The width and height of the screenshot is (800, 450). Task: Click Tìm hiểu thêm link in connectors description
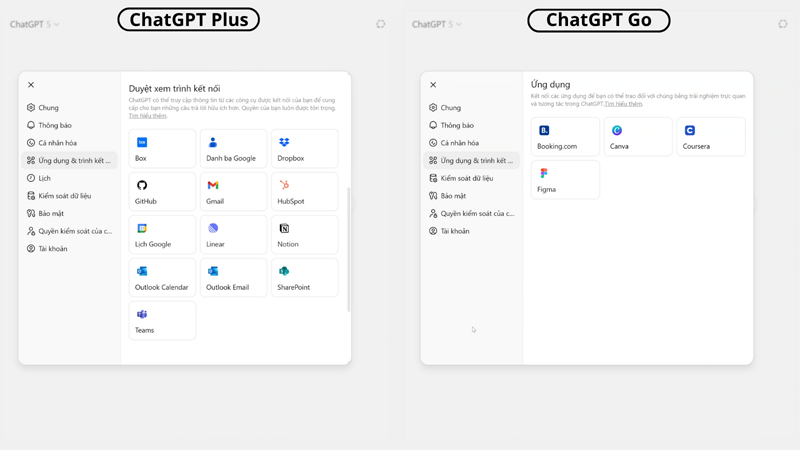coord(148,116)
